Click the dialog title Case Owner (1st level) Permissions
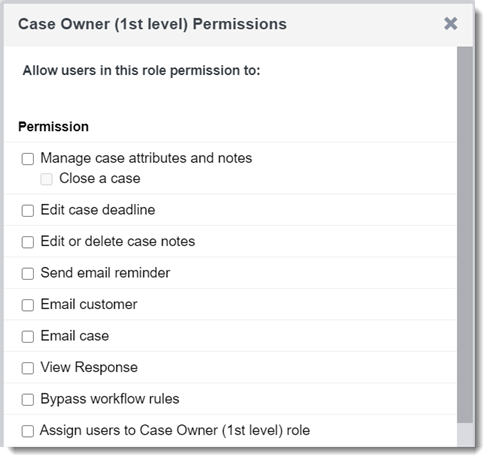 [152, 24]
